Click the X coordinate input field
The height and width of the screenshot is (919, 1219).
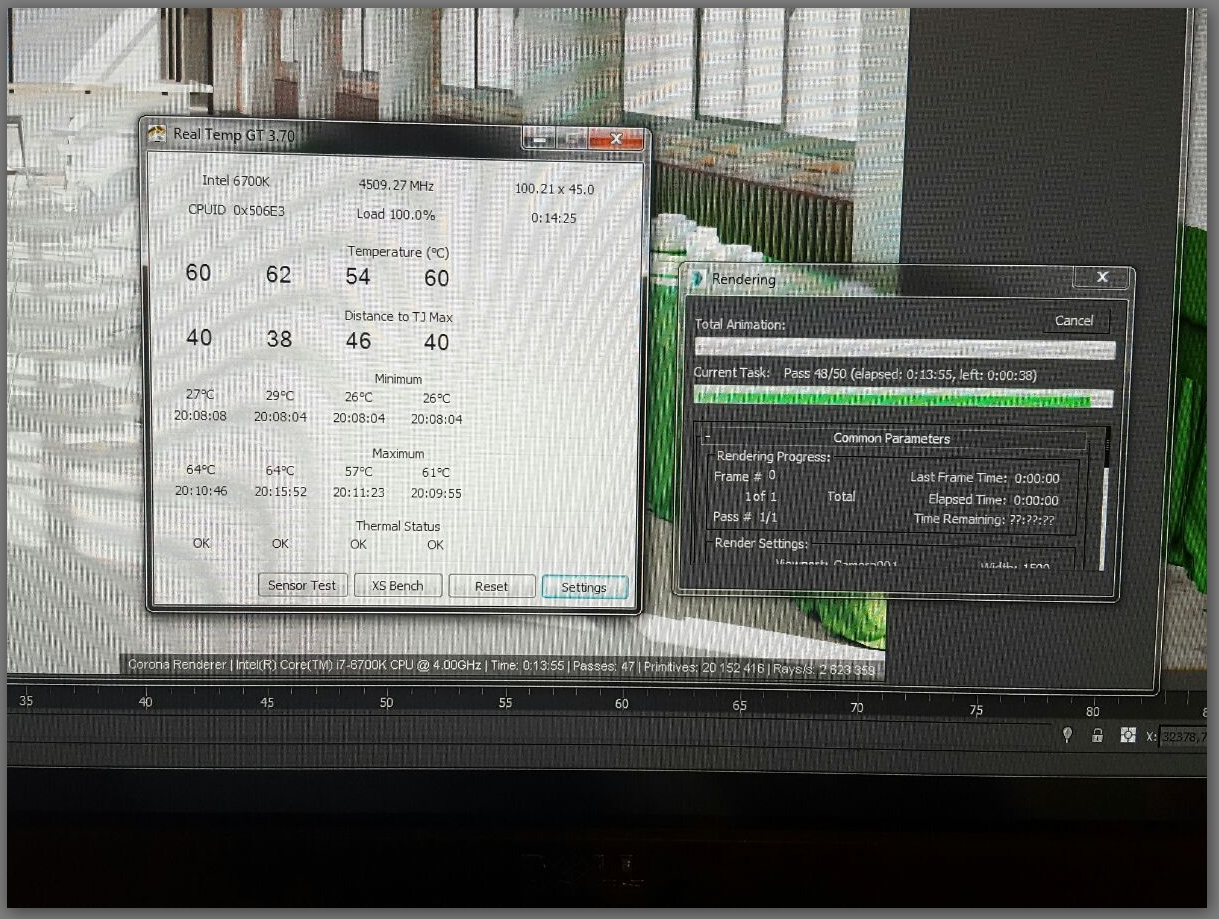click(1184, 736)
